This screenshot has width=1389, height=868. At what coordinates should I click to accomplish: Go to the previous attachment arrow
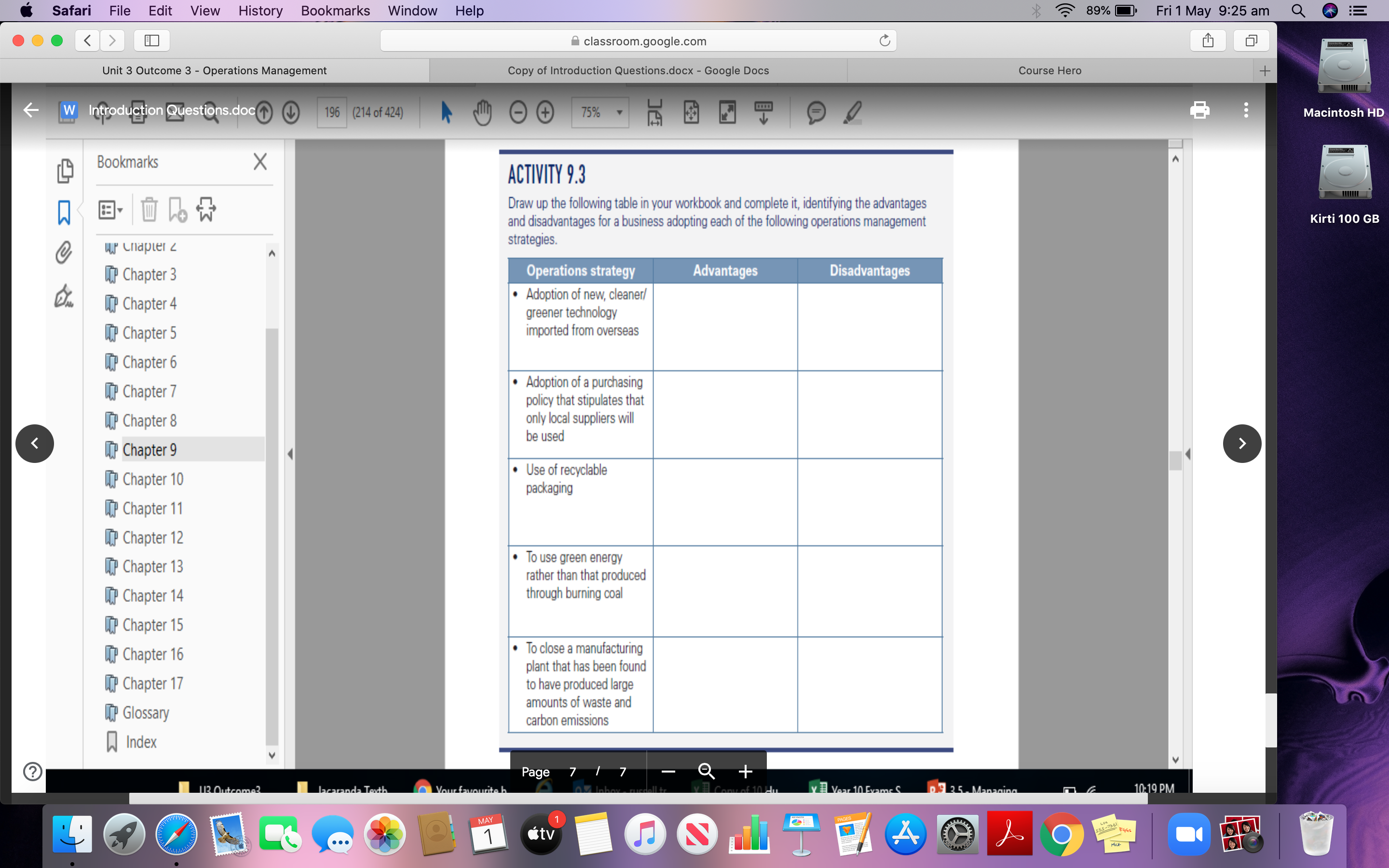tap(35, 443)
